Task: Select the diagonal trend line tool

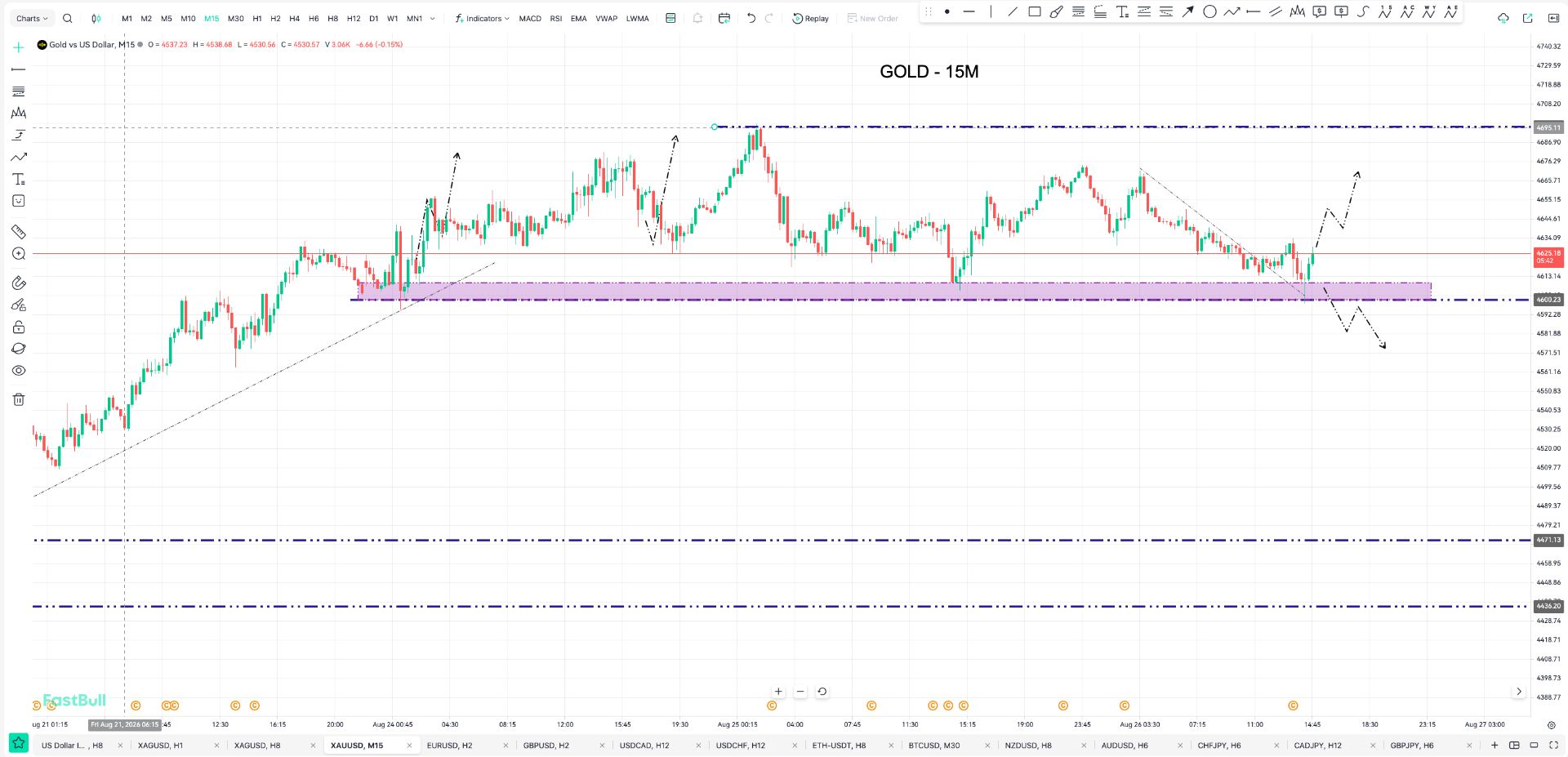Action: coord(1013,11)
